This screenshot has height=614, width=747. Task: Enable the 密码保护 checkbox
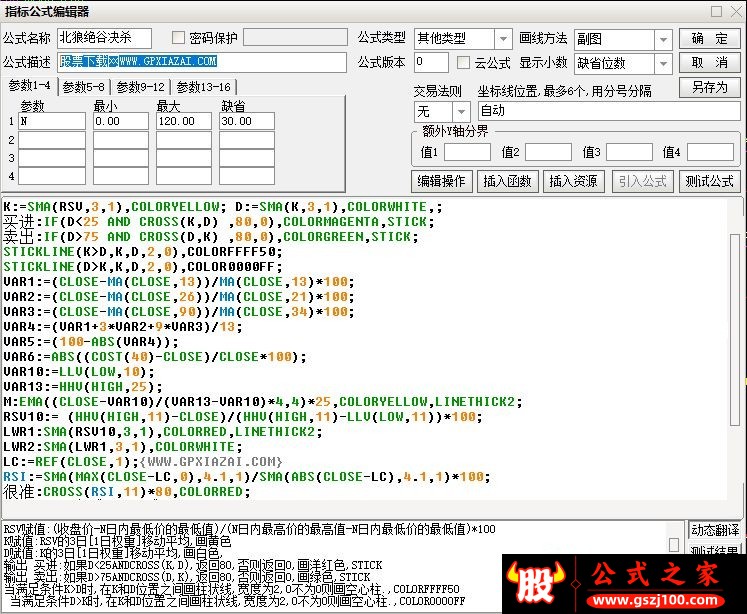pos(179,38)
